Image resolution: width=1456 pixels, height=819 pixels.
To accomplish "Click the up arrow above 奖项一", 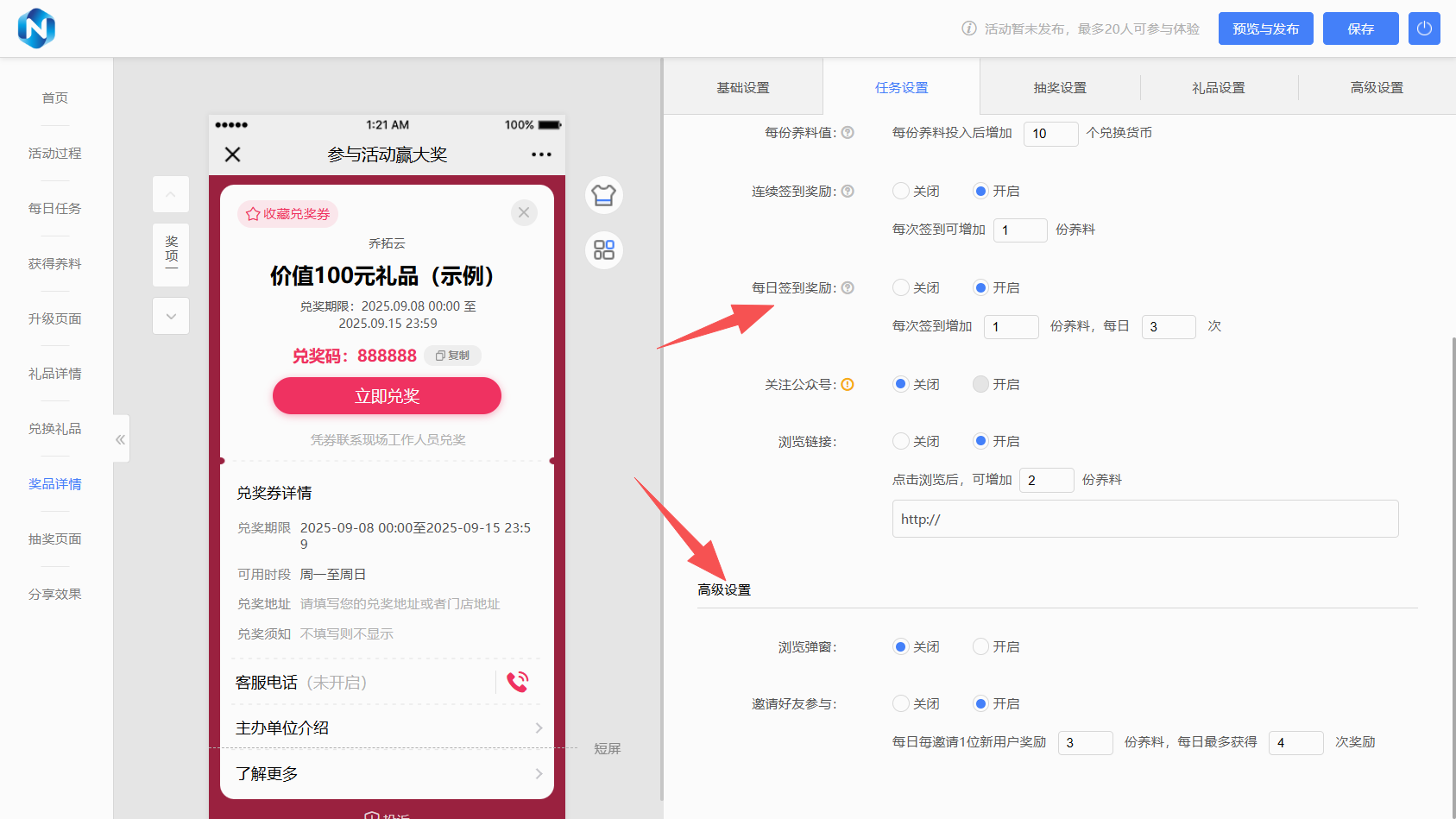I will pos(171,195).
